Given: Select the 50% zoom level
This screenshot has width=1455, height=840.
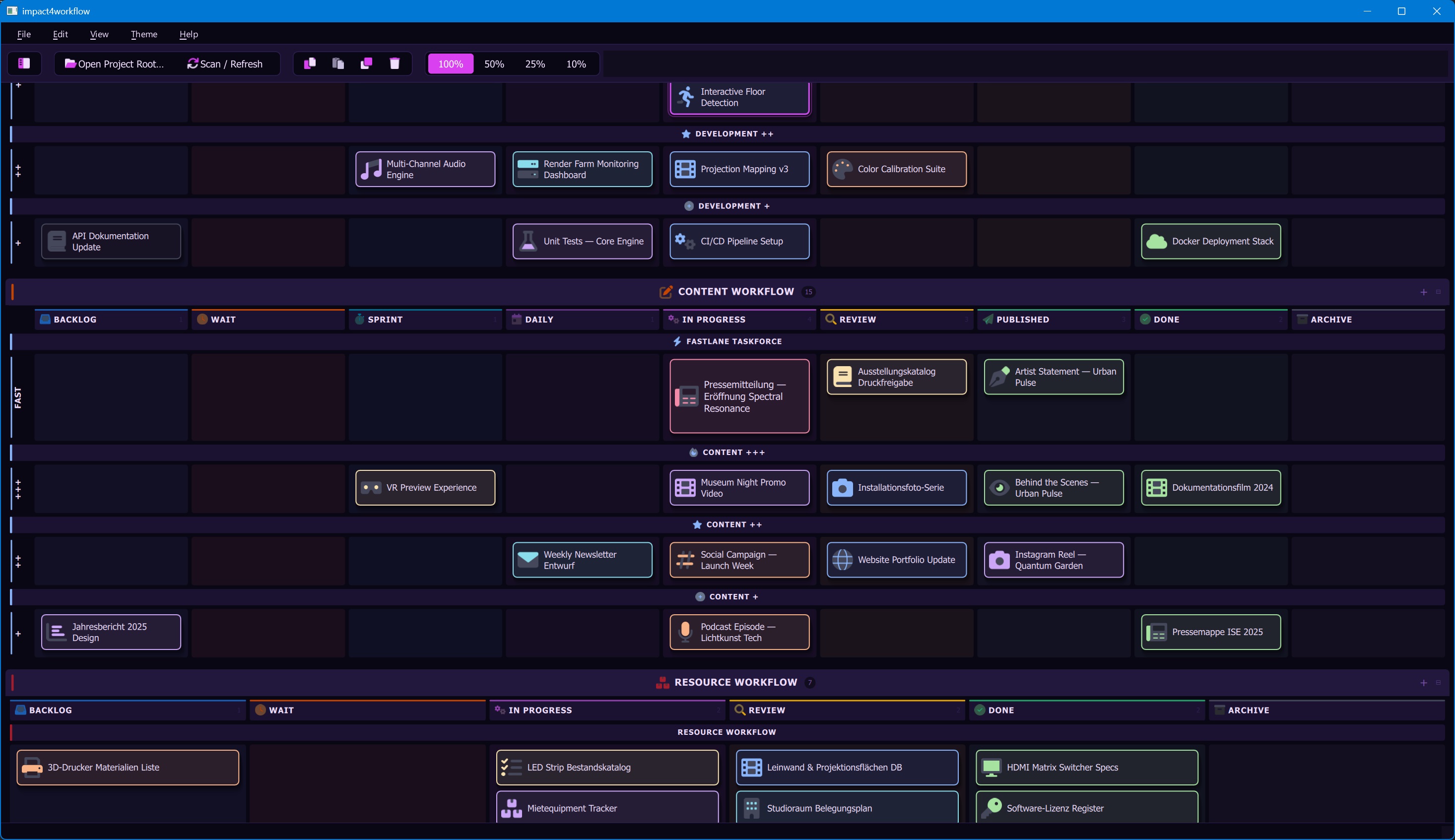Looking at the screenshot, I should click(494, 64).
